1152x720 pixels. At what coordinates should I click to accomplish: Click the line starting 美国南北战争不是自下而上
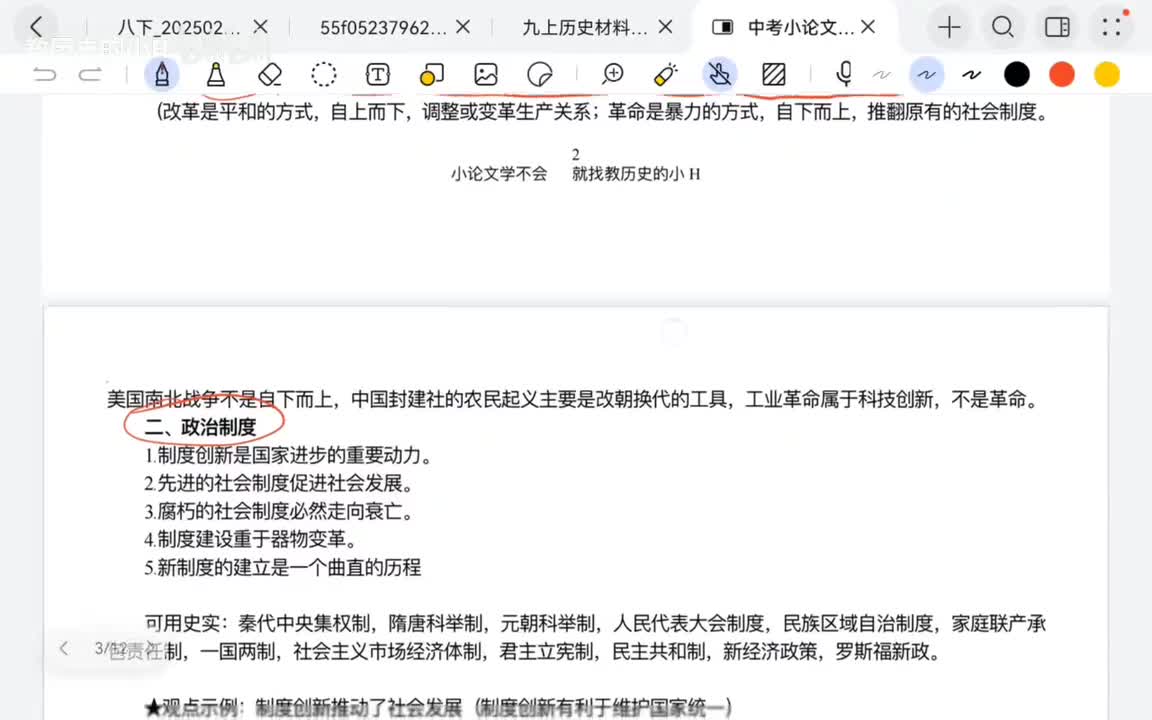(574, 399)
